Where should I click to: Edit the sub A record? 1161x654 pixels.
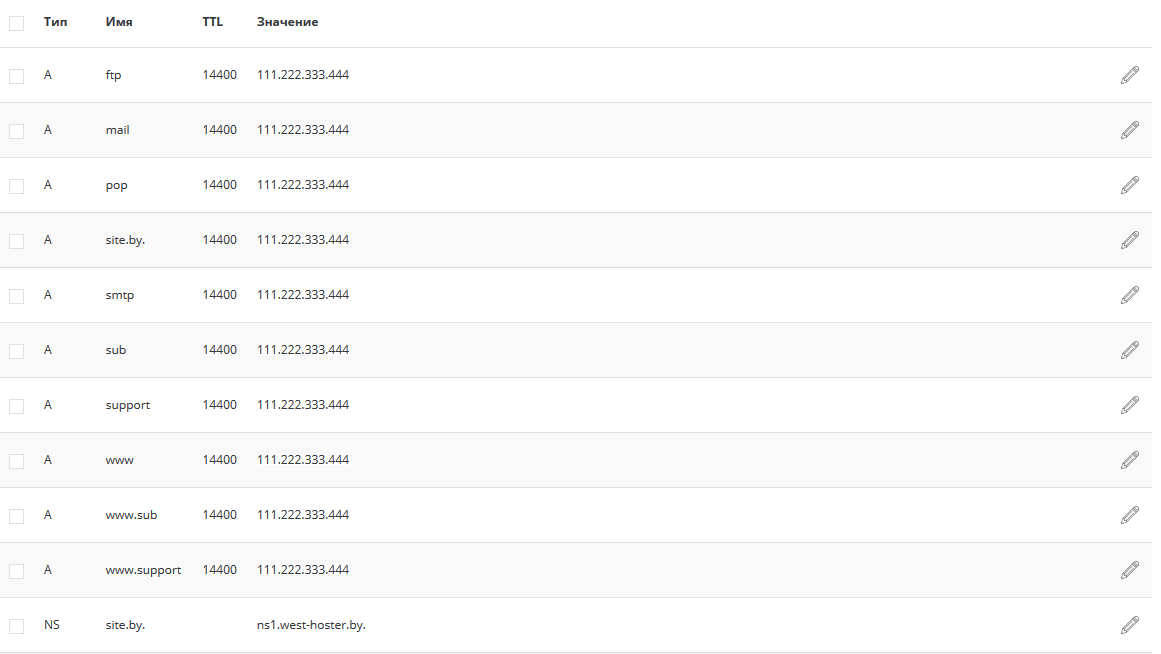tap(1129, 350)
